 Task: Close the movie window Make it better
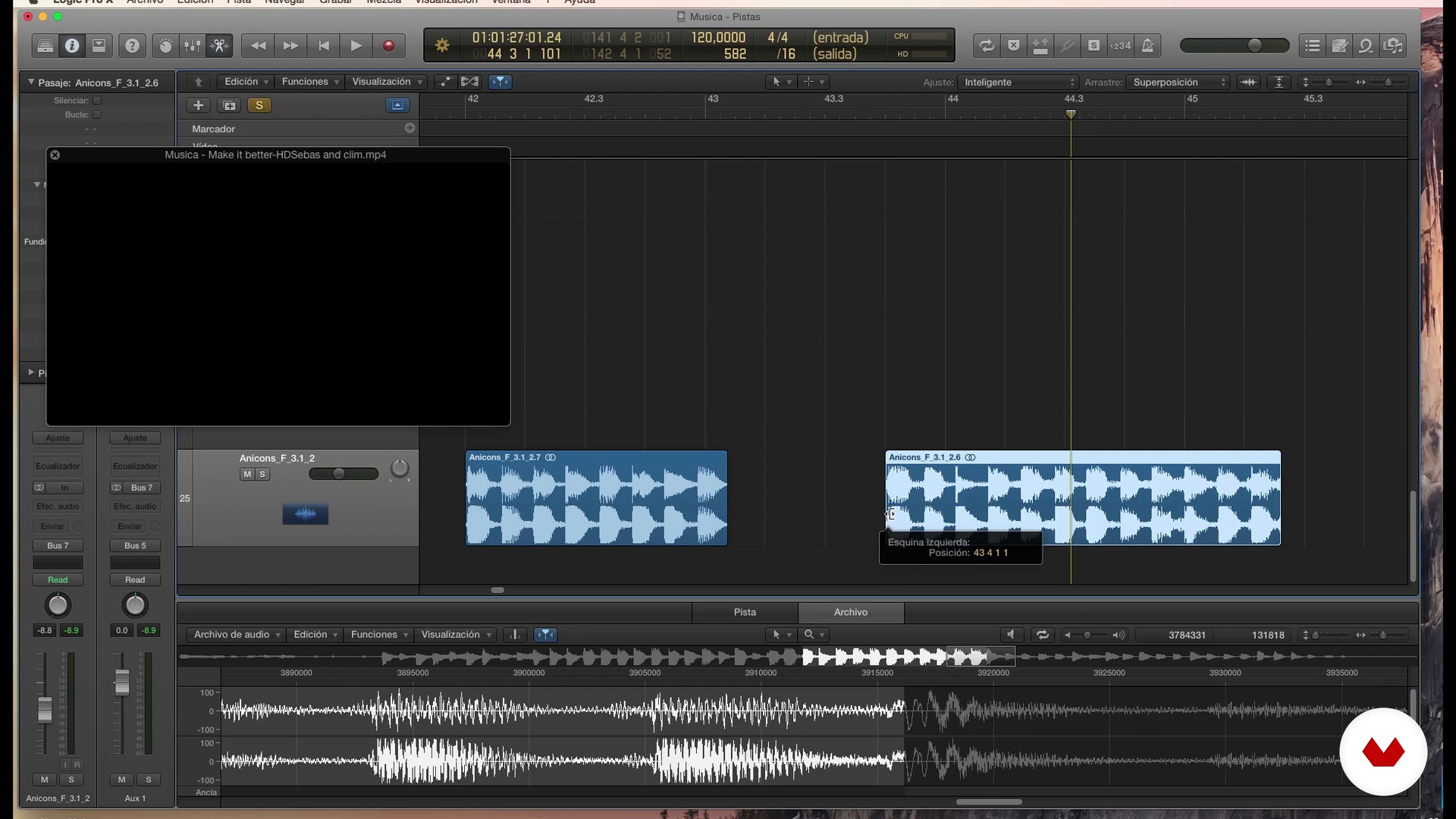(55, 155)
